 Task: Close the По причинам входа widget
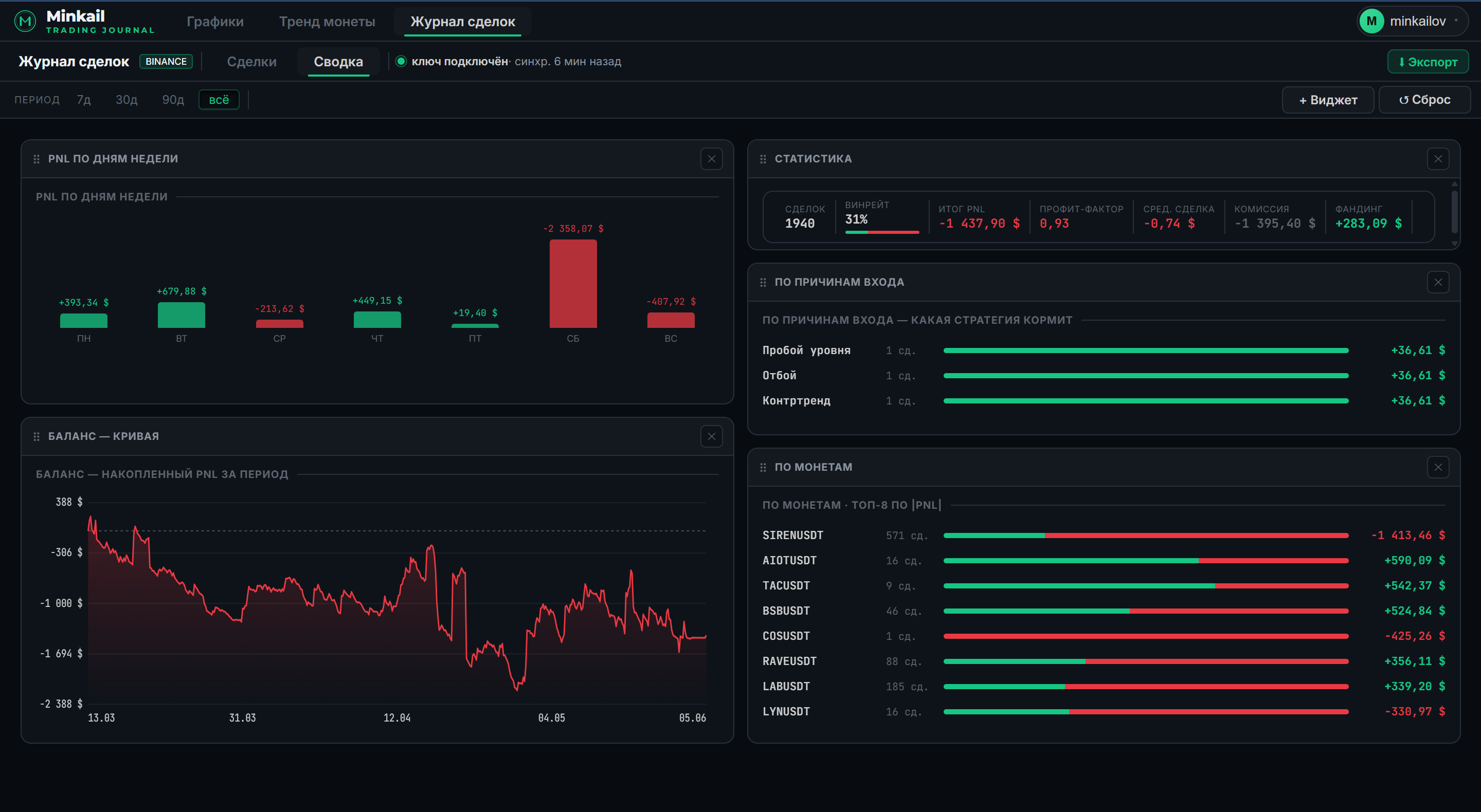tap(1438, 282)
